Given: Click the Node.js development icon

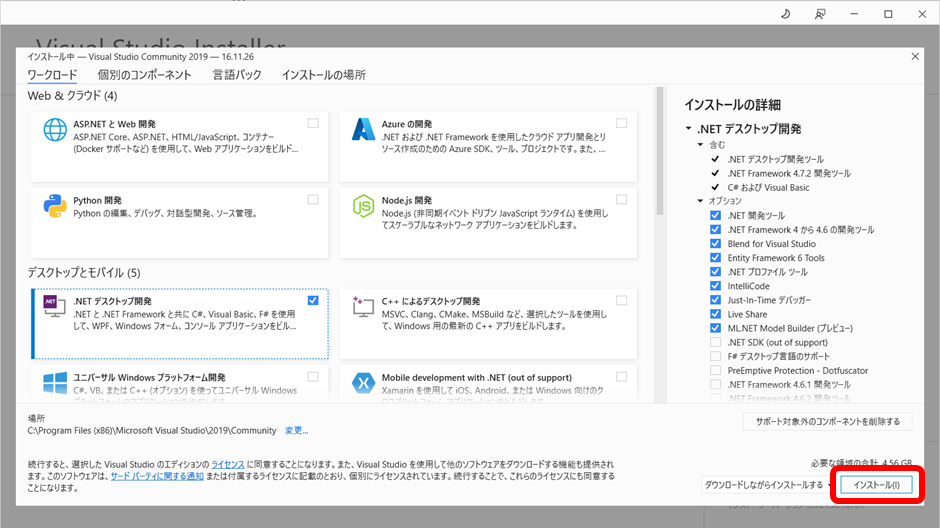Looking at the screenshot, I should pyautogui.click(x=362, y=206).
